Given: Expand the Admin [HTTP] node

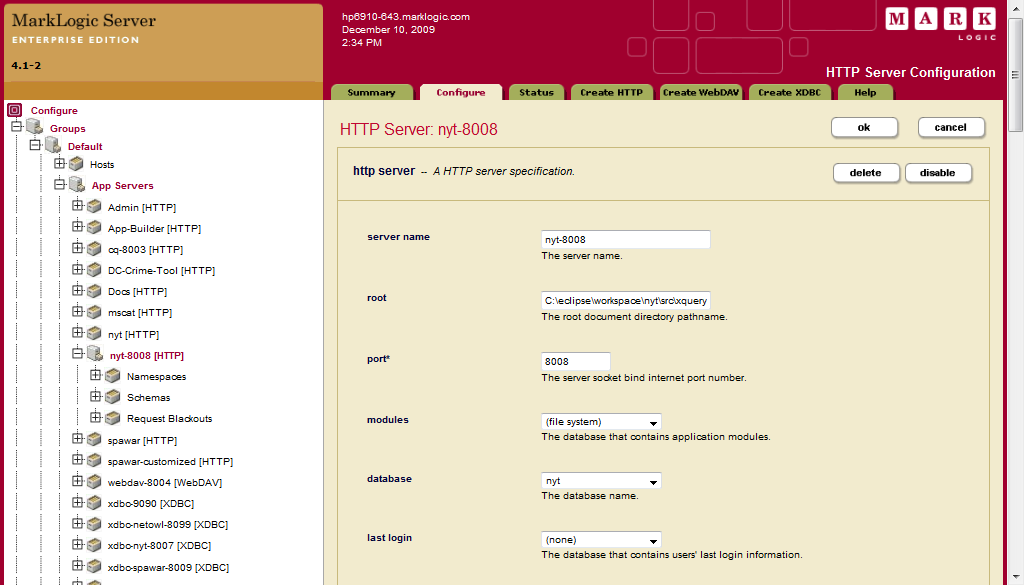Looking at the screenshot, I should pyautogui.click(x=78, y=205).
